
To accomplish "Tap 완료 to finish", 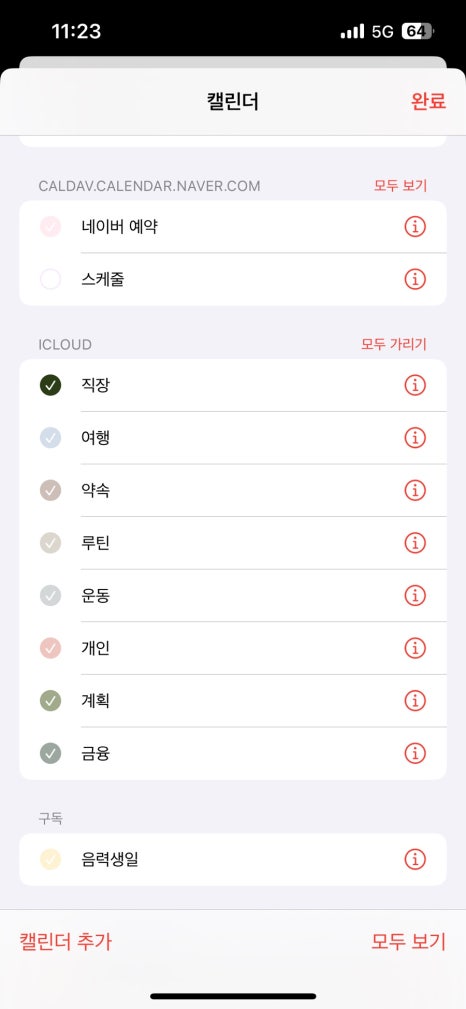I will [429, 101].
